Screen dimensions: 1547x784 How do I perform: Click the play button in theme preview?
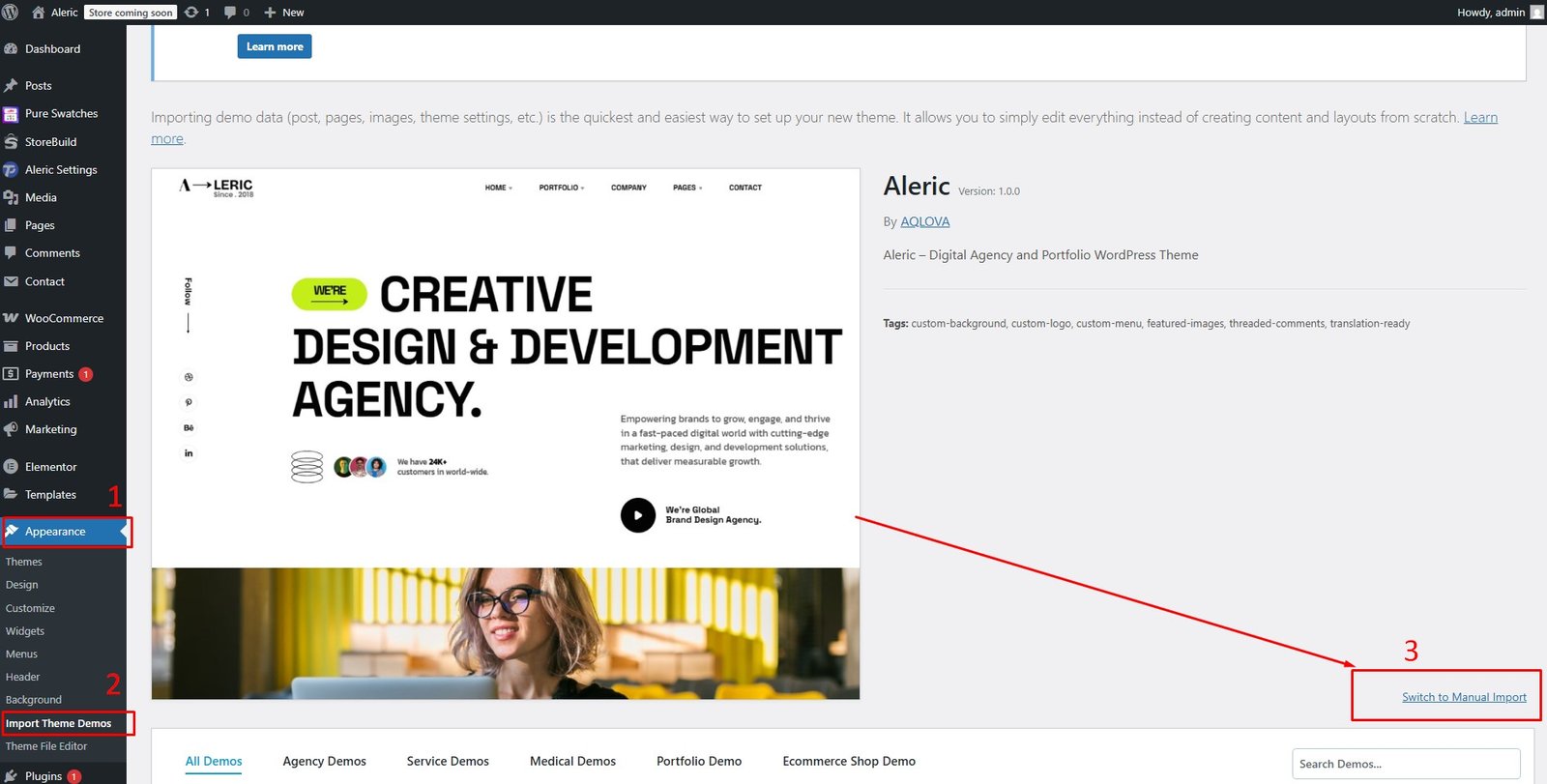click(637, 515)
